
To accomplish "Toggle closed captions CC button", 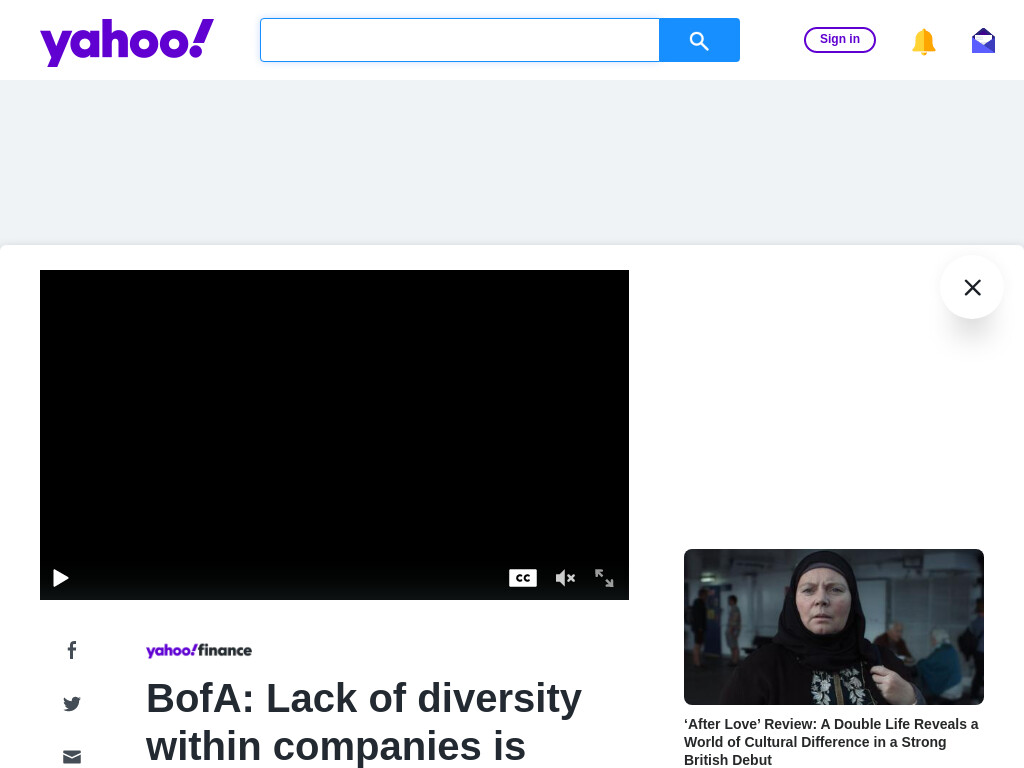I will [x=523, y=578].
